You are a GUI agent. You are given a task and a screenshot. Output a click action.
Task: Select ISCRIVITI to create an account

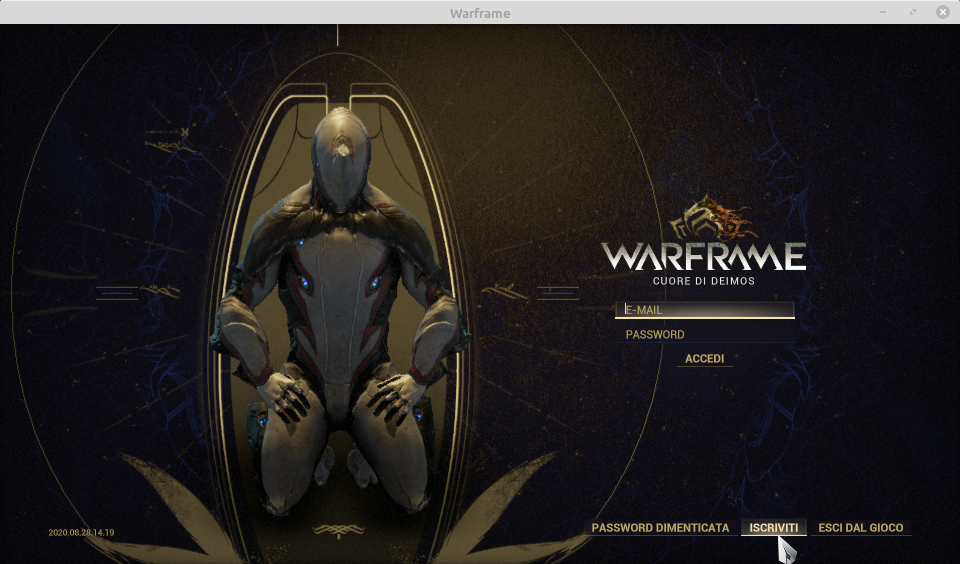[774, 528]
